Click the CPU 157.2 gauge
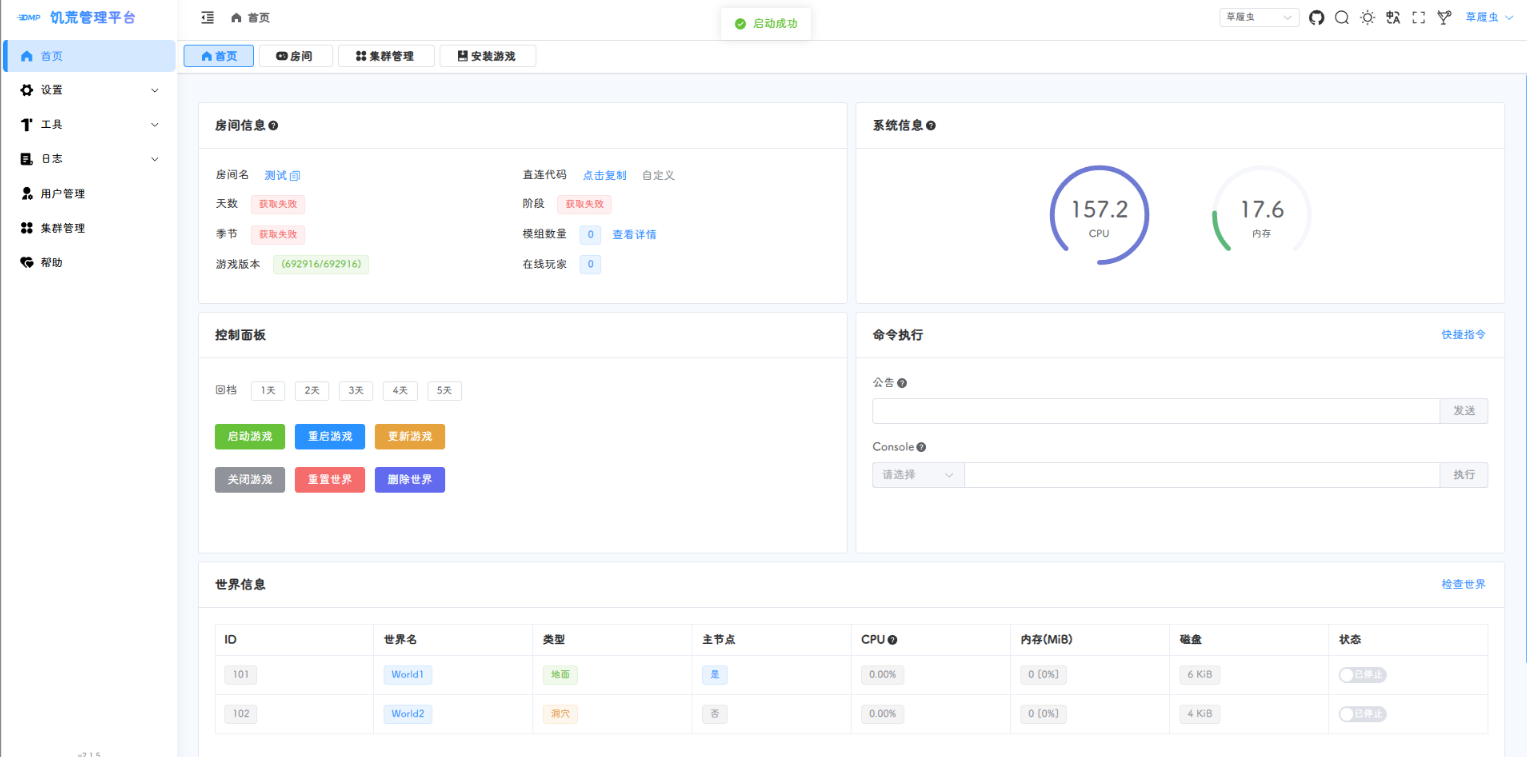The image size is (1527, 757). coord(1100,215)
